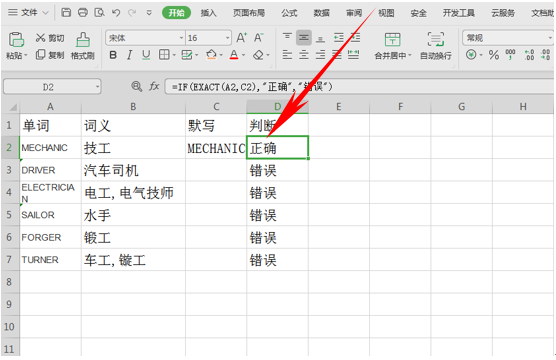The height and width of the screenshot is (360, 556).
Task: Switch to the 数据 tab
Action: (321, 13)
